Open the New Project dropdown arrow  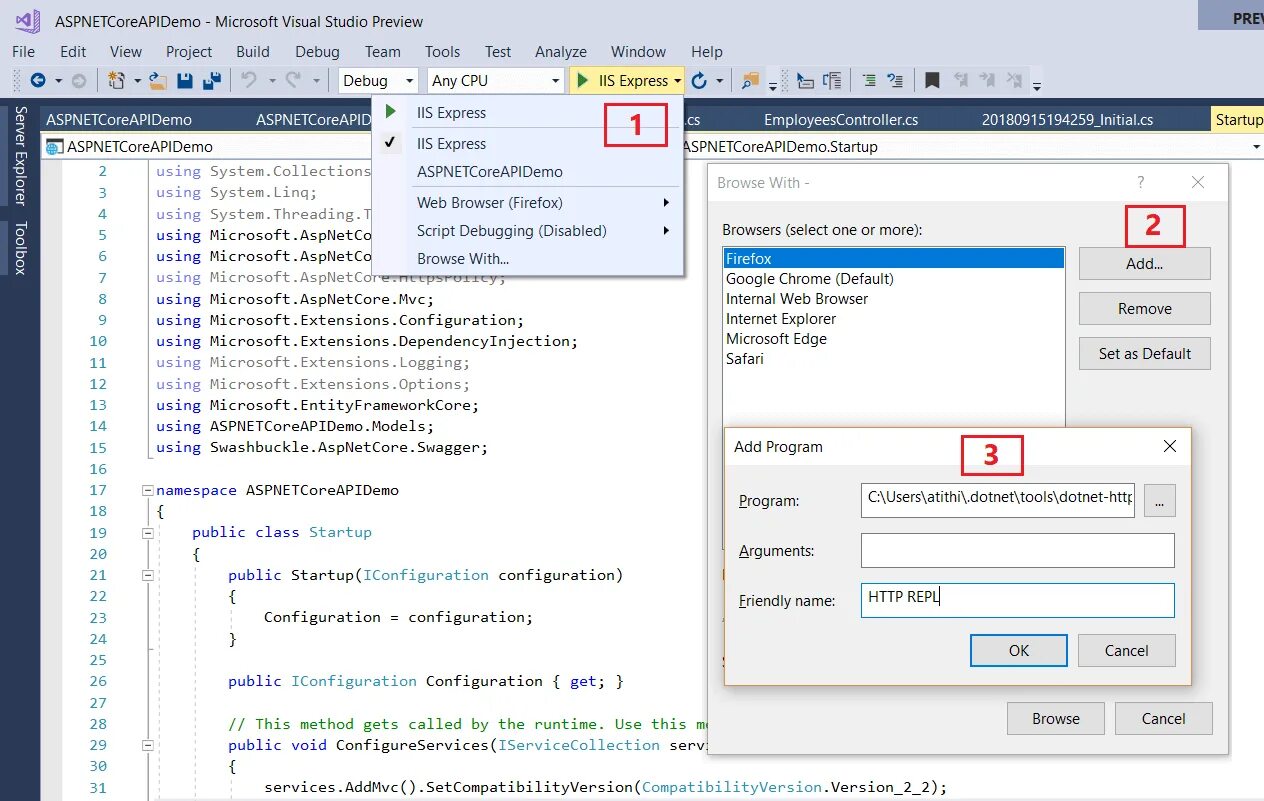pos(135,81)
